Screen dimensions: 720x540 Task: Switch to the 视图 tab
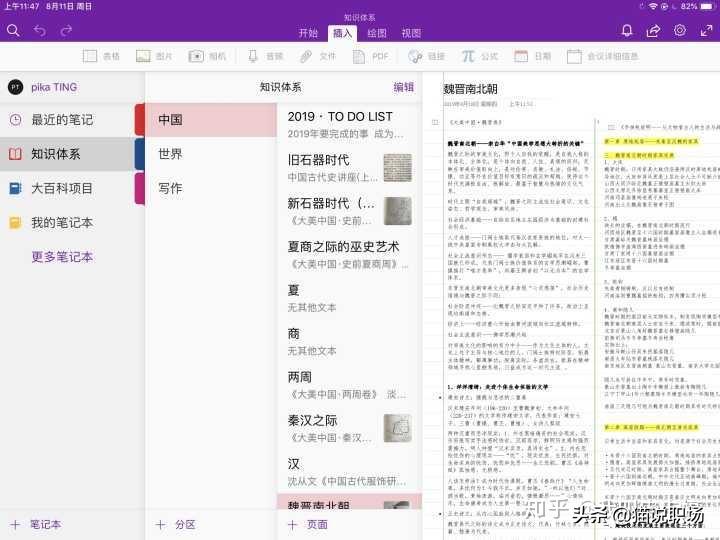(x=411, y=33)
